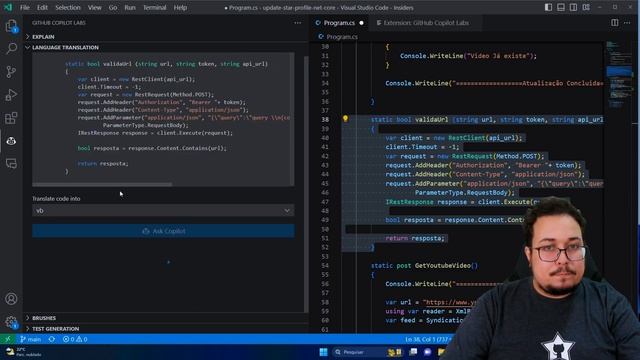640x360 pixels.
Task: Open the Go menu
Action: point(113,8)
